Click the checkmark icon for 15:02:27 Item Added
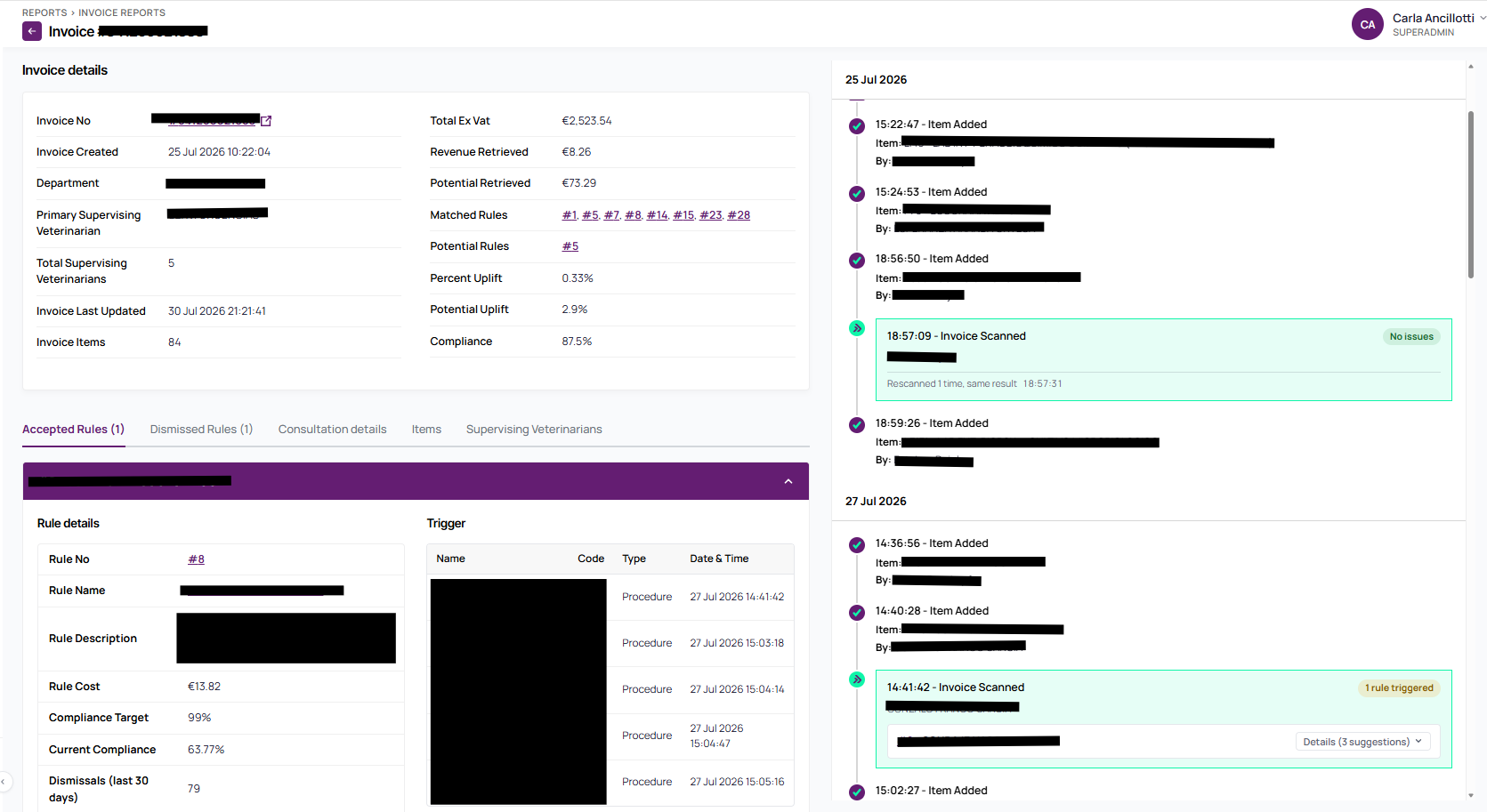Image resolution: width=1487 pixels, height=812 pixels. click(857, 792)
